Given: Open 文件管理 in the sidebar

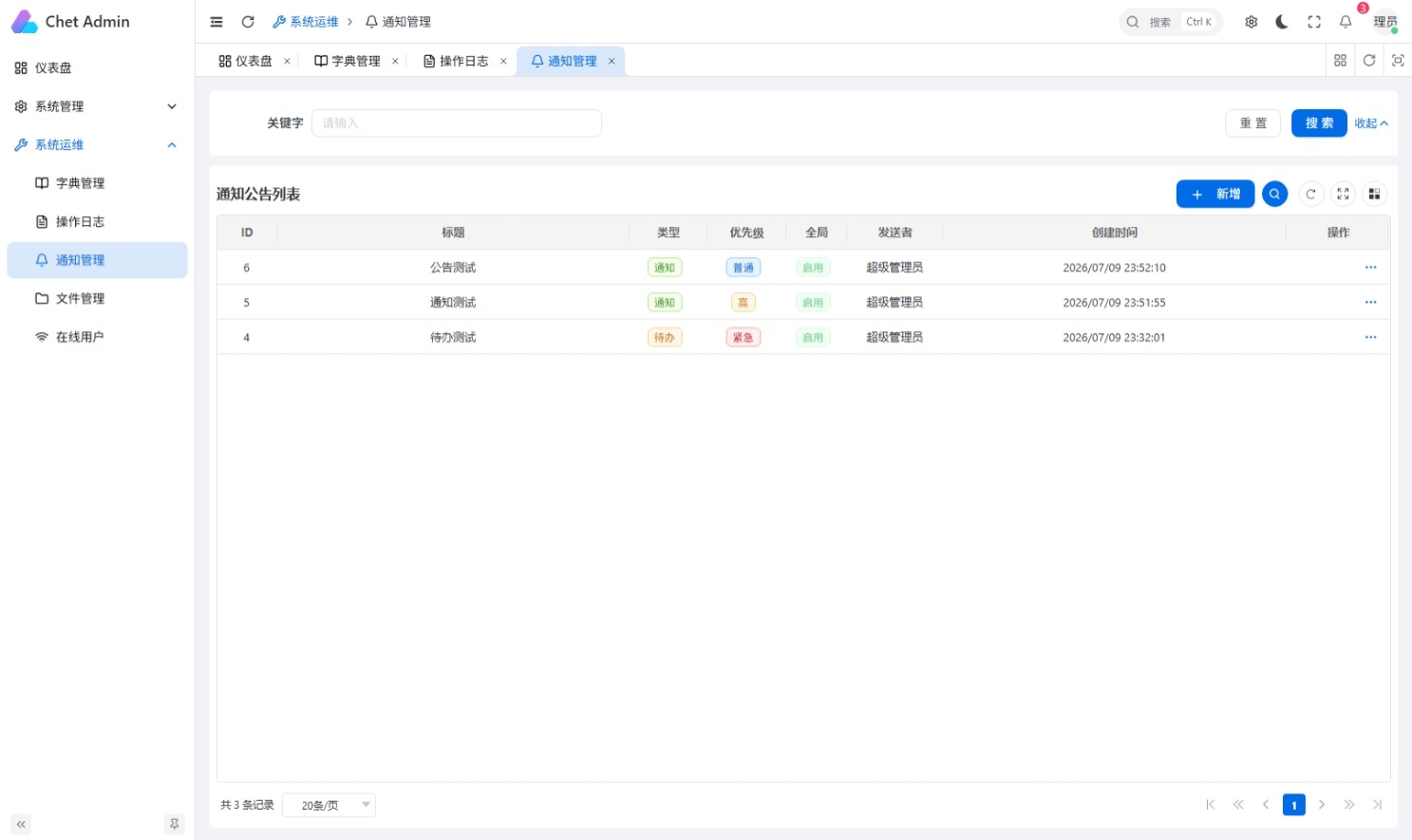Looking at the screenshot, I should click(97, 298).
